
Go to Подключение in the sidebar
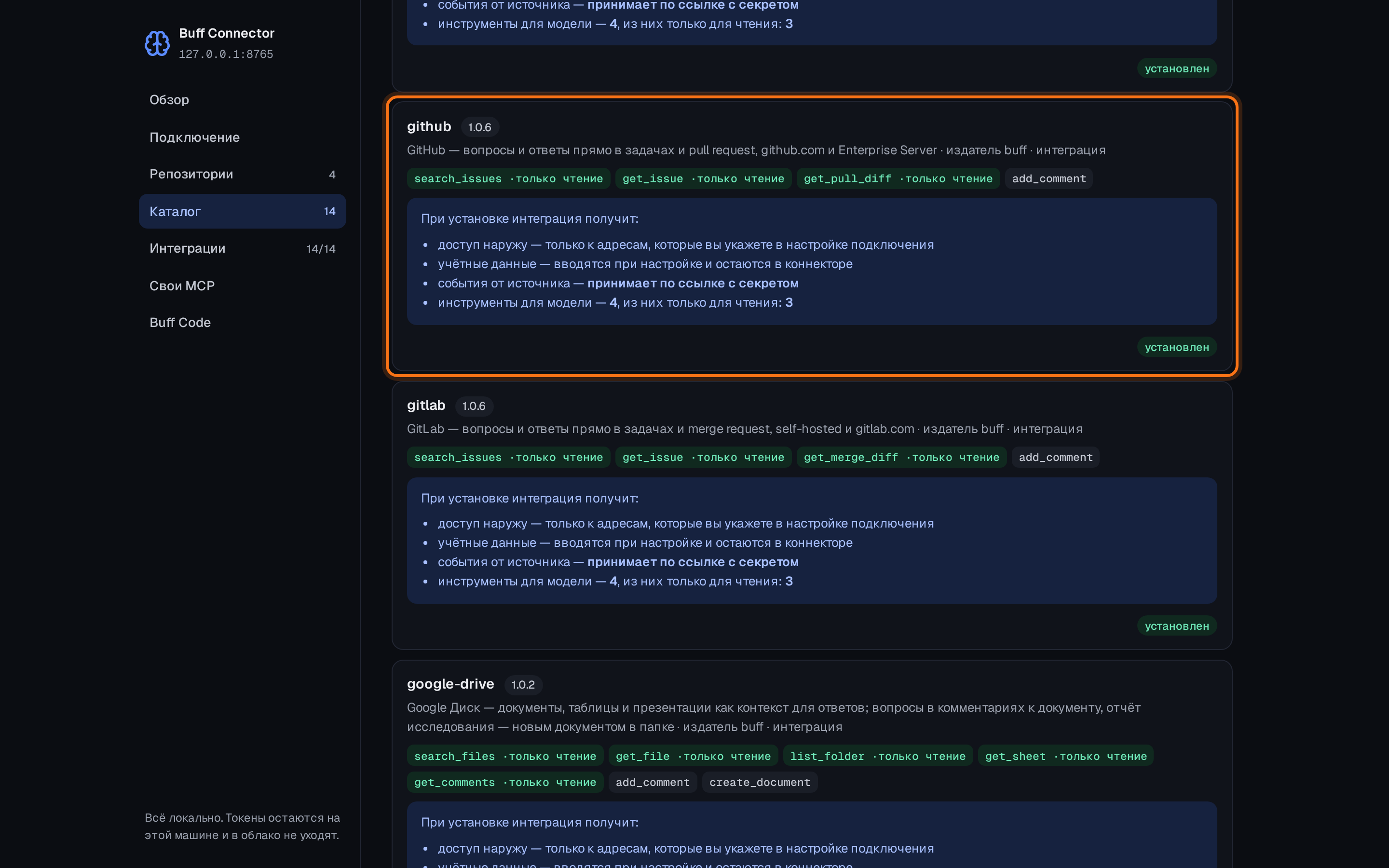tap(242, 137)
